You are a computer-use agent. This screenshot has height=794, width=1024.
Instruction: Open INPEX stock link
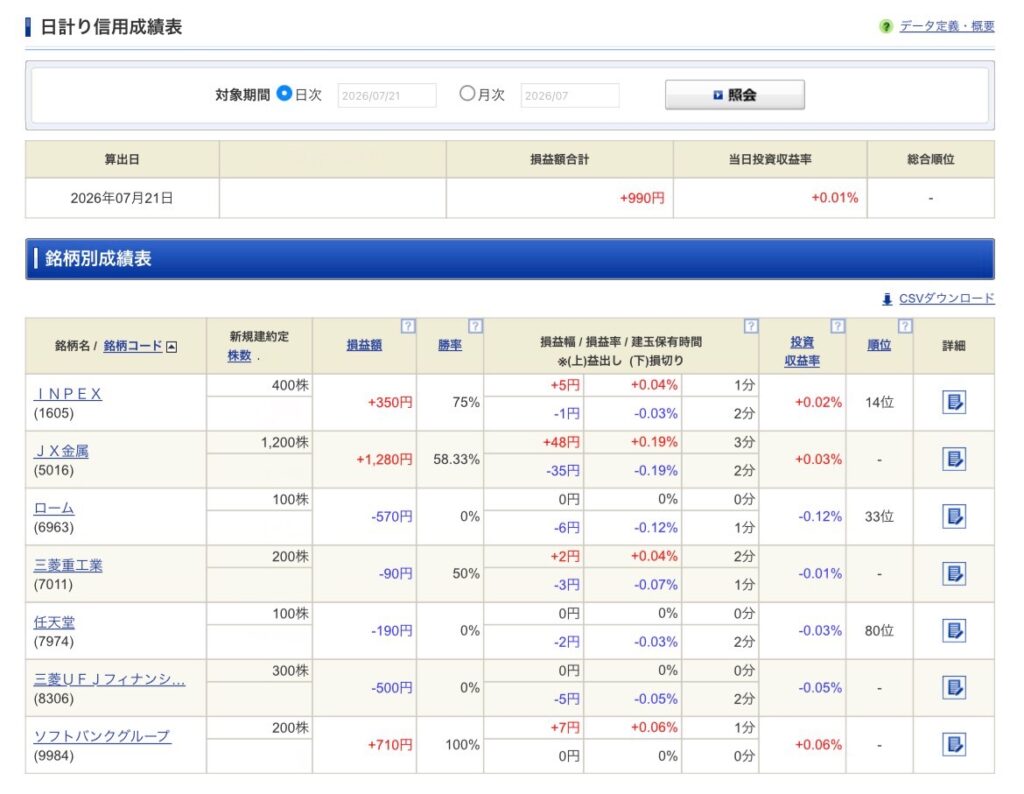click(x=68, y=394)
